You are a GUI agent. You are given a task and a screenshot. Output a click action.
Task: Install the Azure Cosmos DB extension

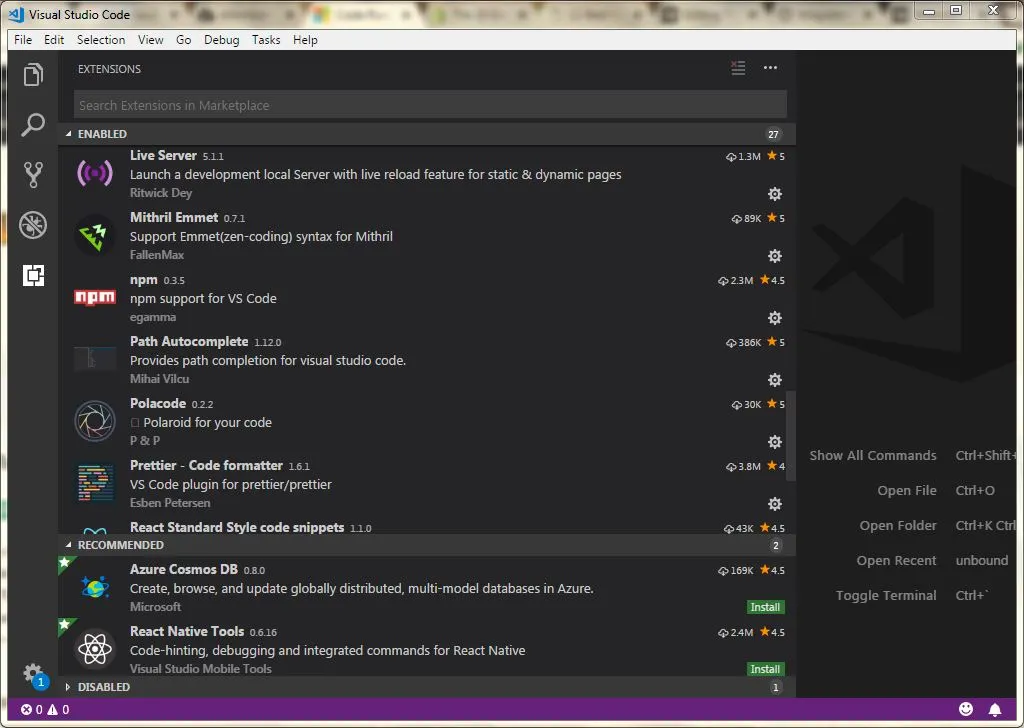(x=765, y=607)
